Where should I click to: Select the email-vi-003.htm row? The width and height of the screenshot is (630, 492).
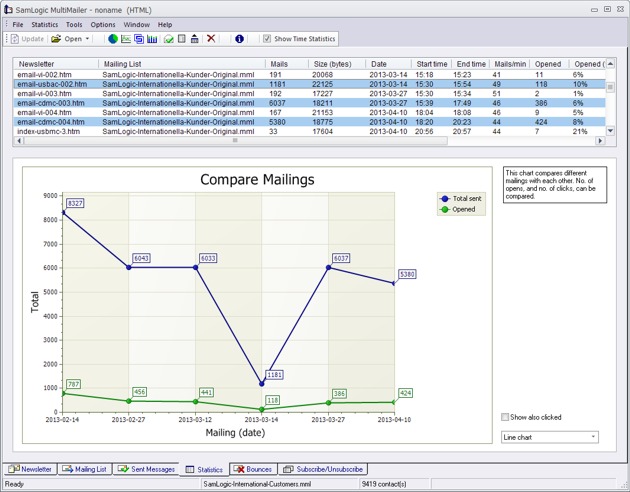309,94
